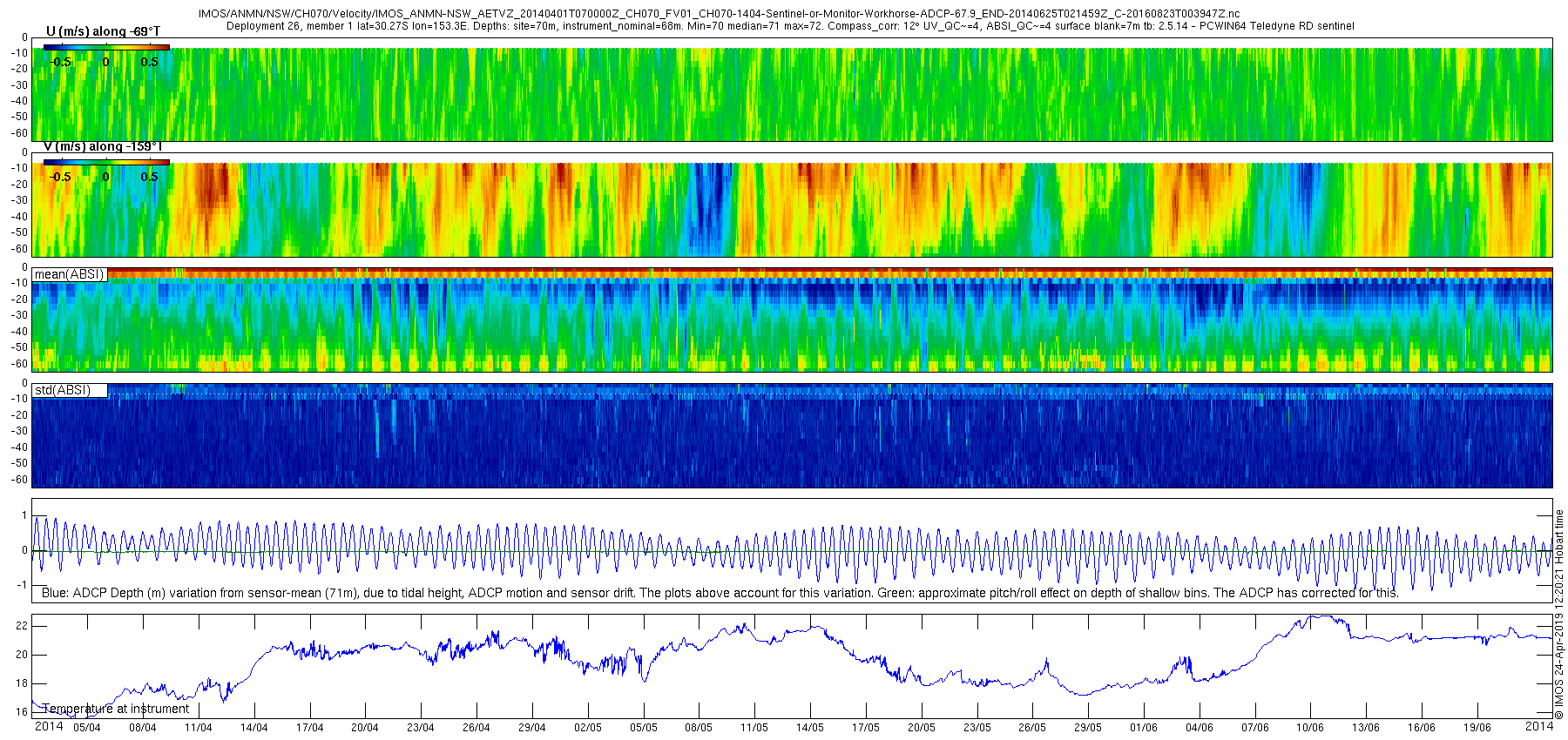Select the 11/05 date tick label
This screenshot has width=1568, height=740.
(x=754, y=728)
